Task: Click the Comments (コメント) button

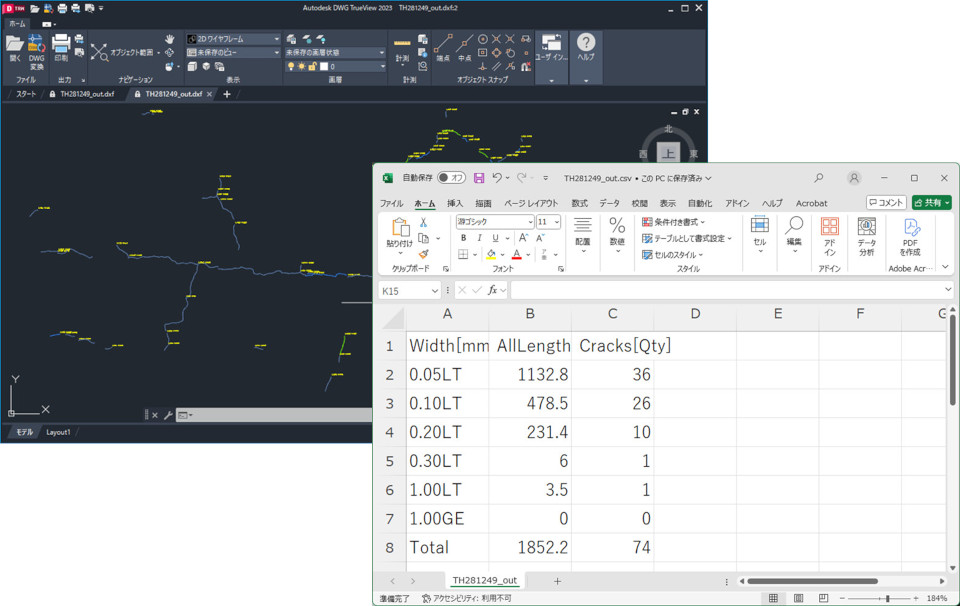Action: [x=886, y=203]
